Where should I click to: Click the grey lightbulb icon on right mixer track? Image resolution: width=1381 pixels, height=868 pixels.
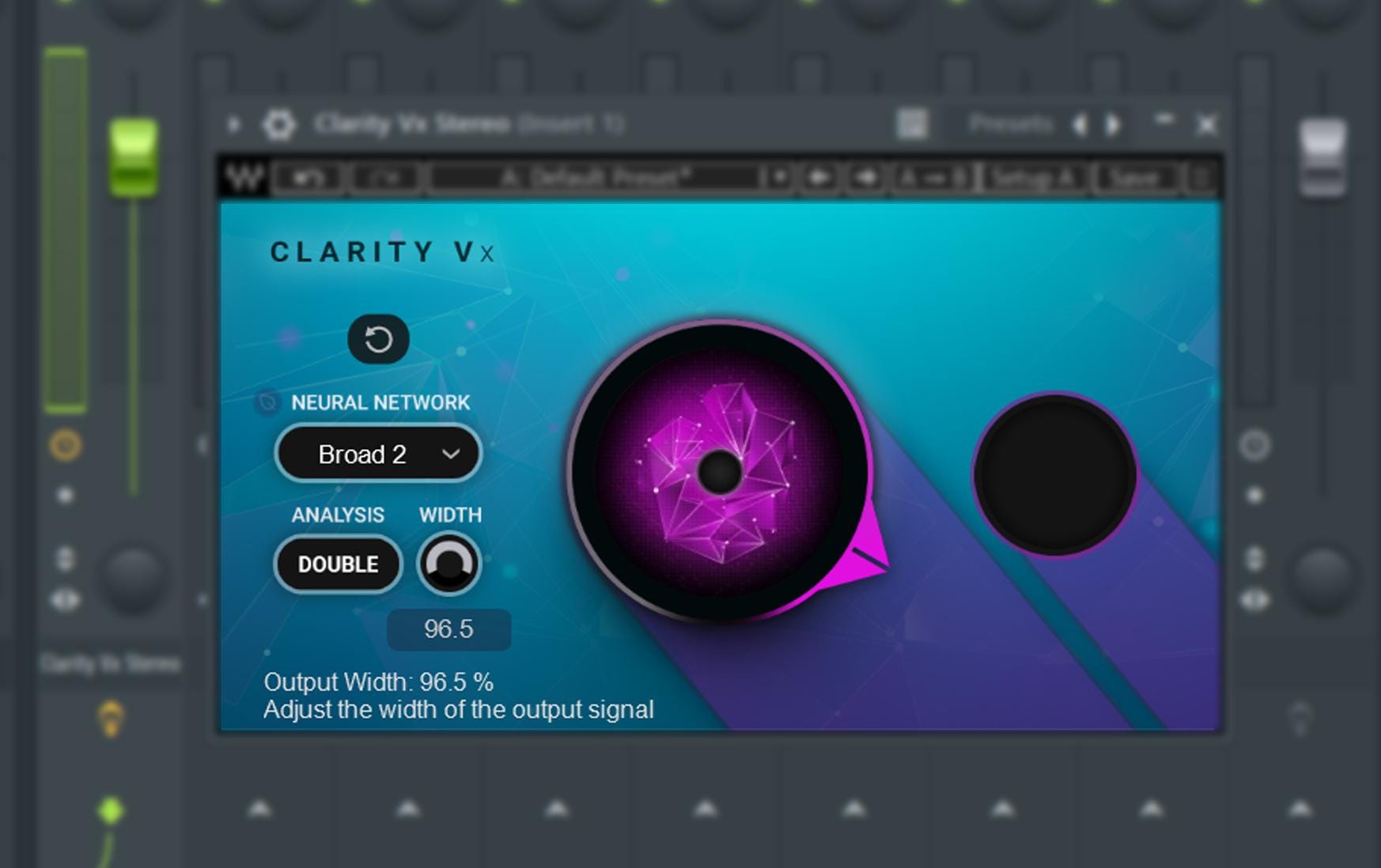(1300, 719)
